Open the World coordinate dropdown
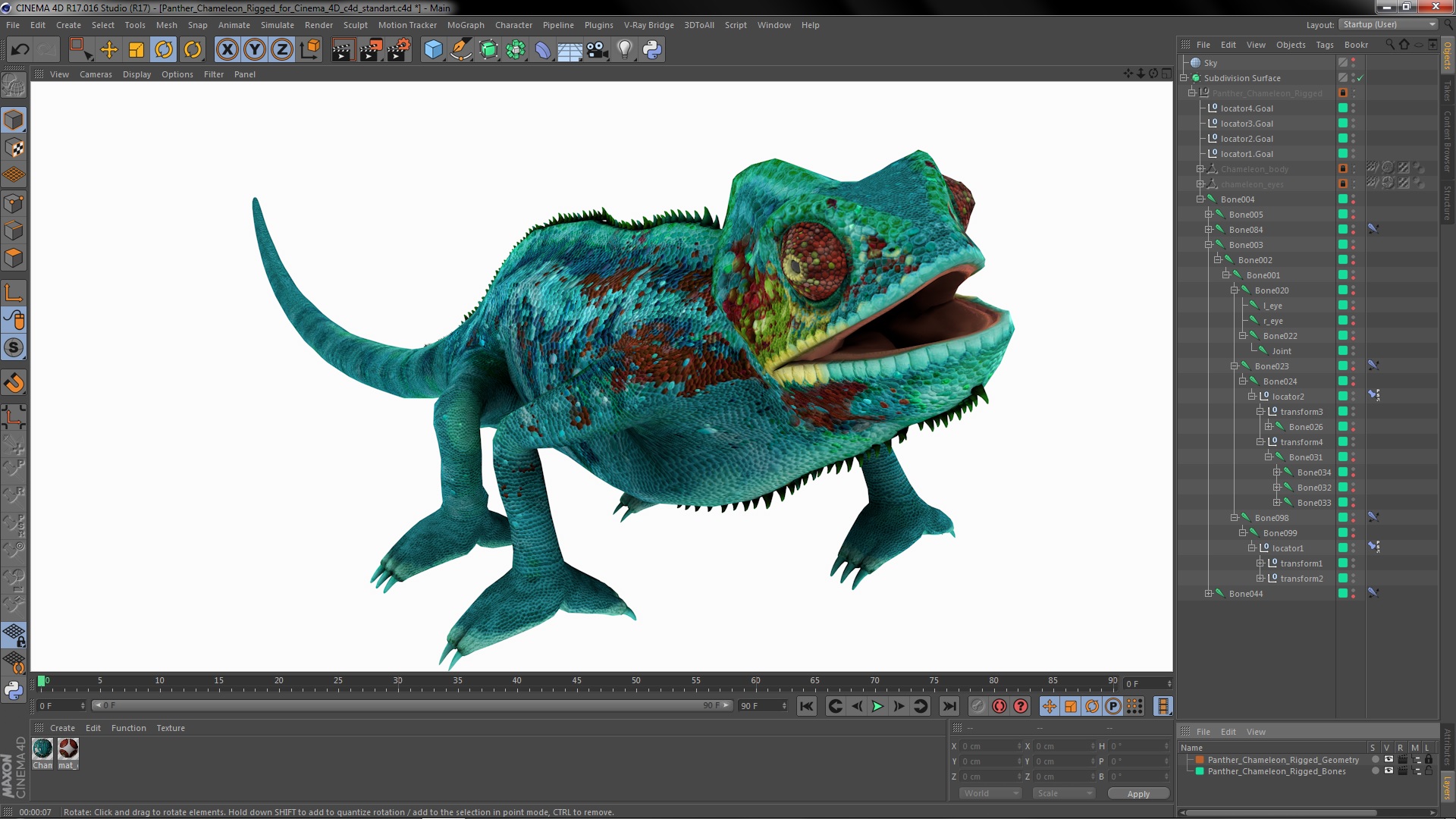 (x=991, y=793)
